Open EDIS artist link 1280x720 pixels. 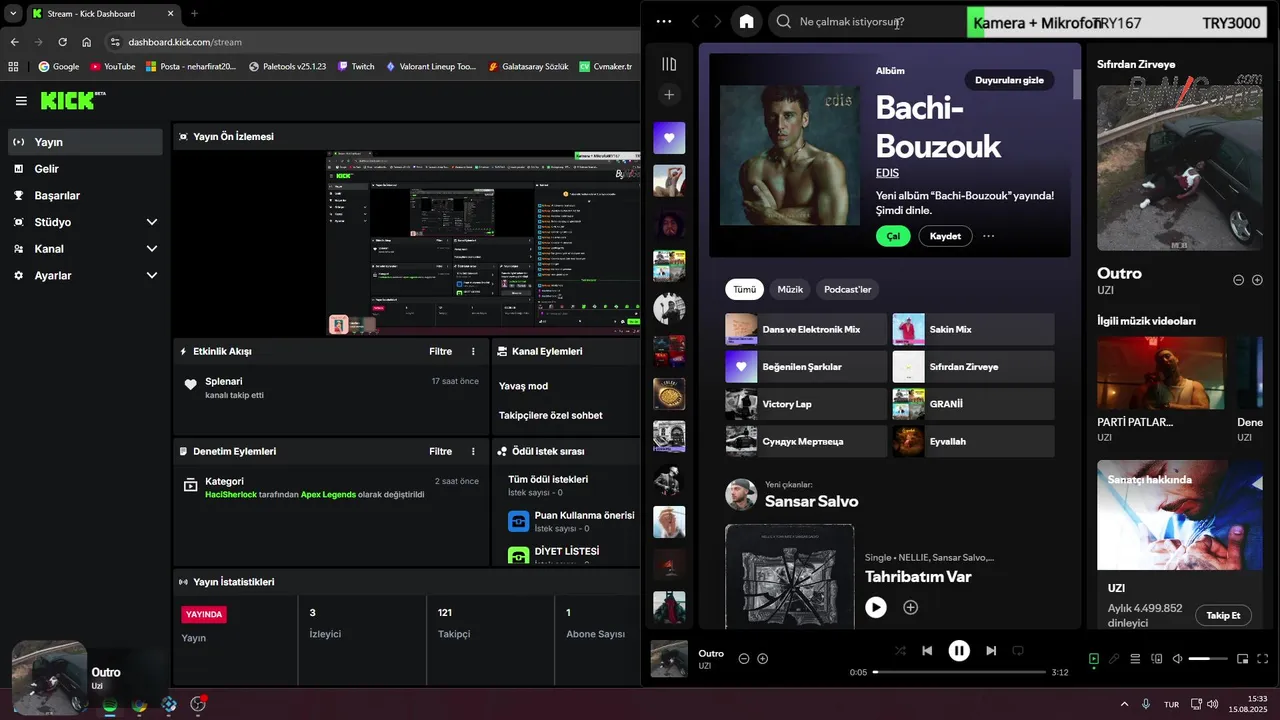887,173
